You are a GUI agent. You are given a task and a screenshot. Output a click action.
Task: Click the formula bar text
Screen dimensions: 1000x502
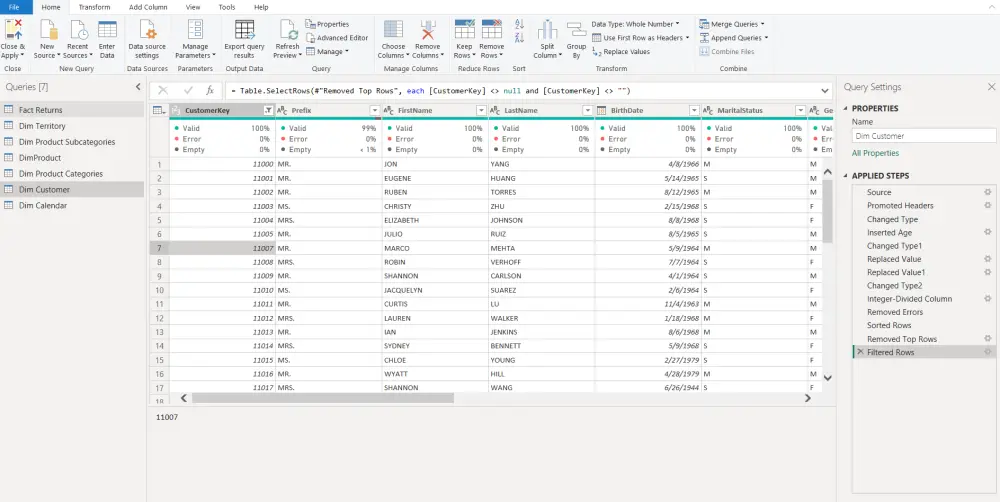pos(430,91)
